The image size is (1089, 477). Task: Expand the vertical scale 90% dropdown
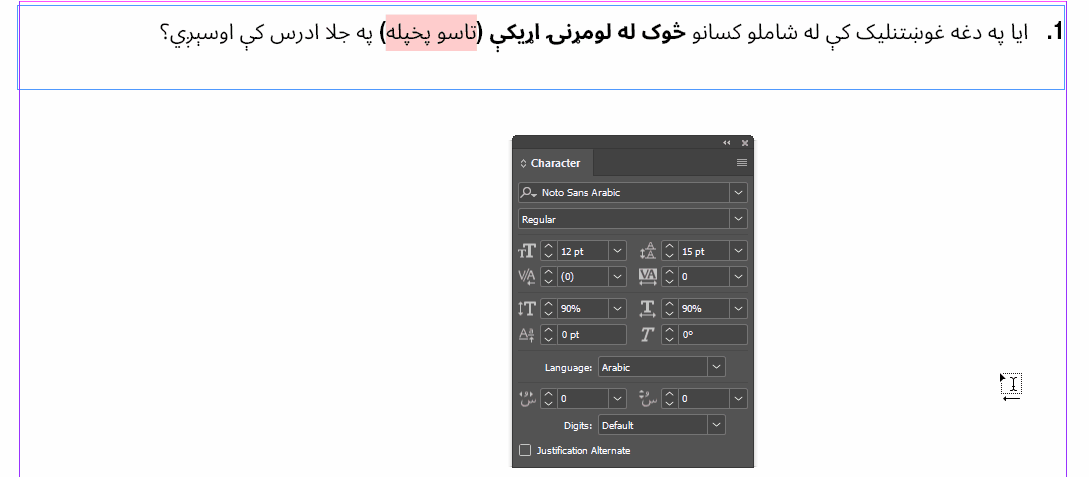pyautogui.click(x=617, y=308)
